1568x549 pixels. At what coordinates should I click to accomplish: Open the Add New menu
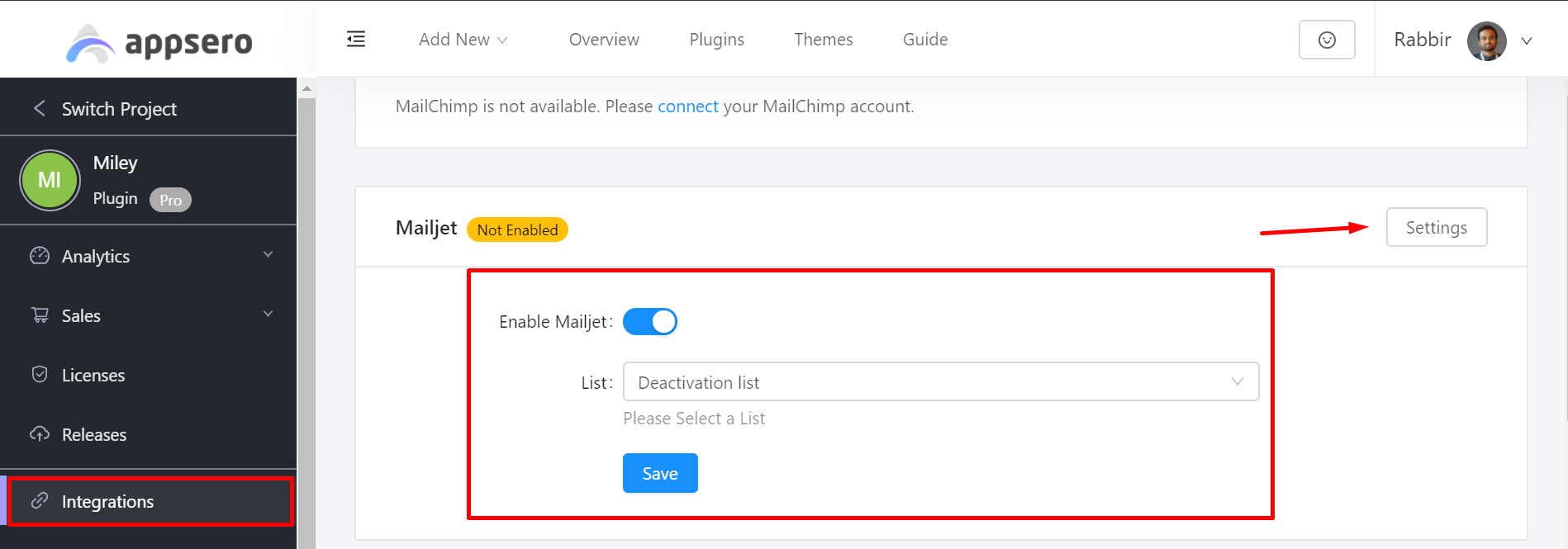463,39
